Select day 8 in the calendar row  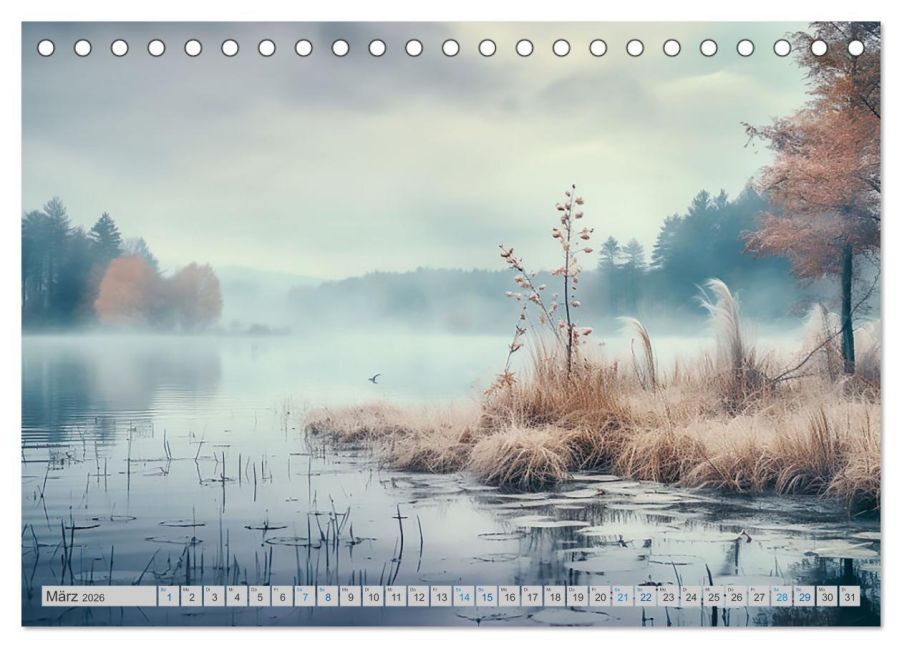pyautogui.click(x=327, y=596)
